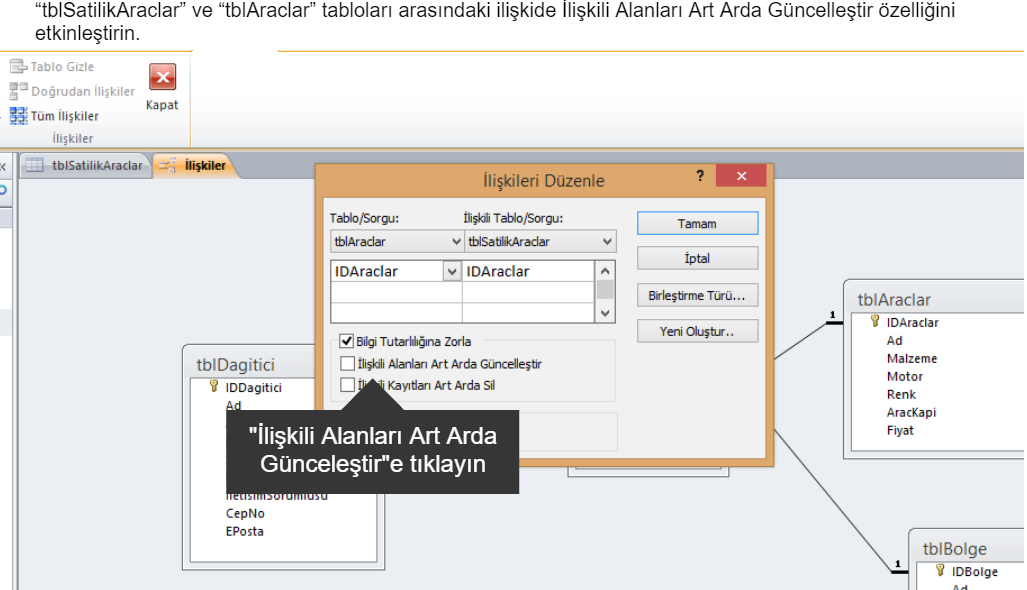Screen dimensions: 1027x590
Task: Click the red Kapat icon
Action: click(162, 77)
